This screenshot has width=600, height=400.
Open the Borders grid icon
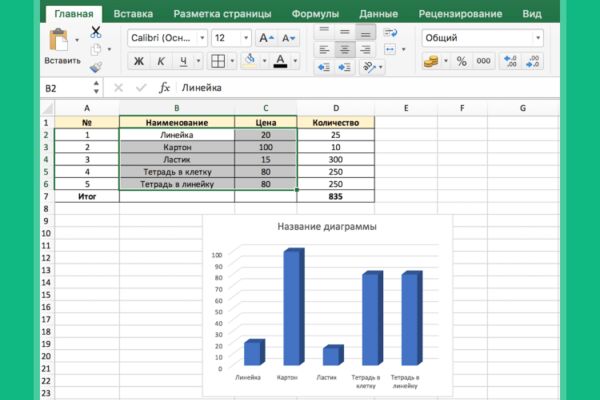(218, 60)
